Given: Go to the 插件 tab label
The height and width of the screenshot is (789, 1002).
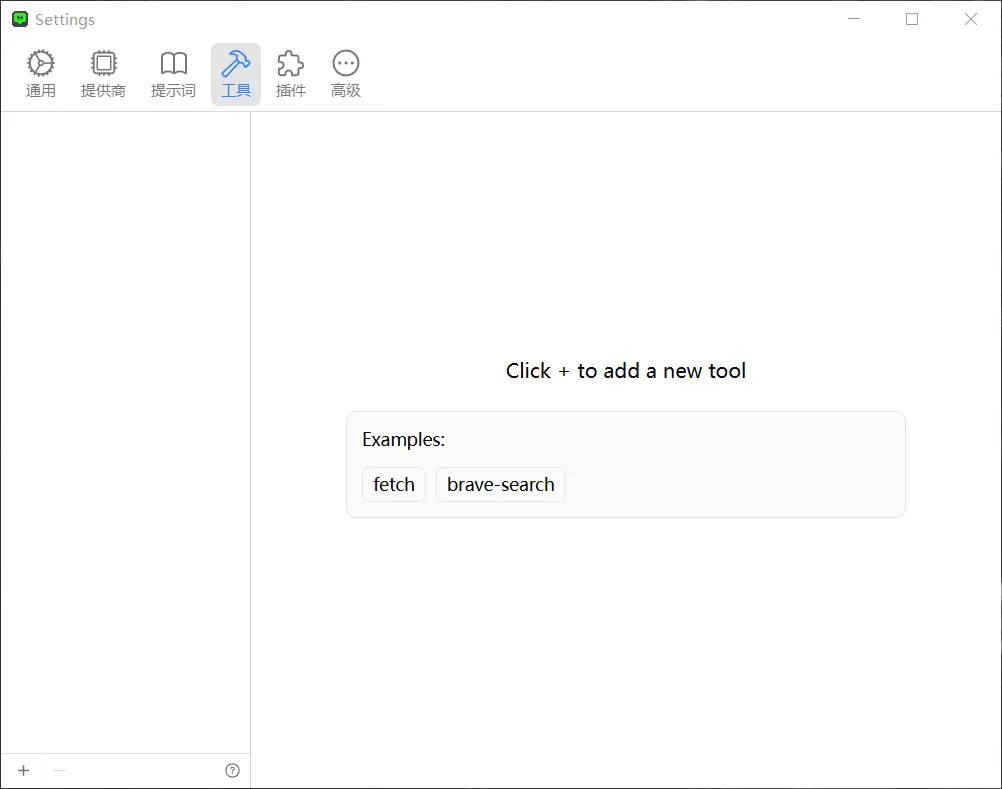Looking at the screenshot, I should pyautogui.click(x=290, y=91).
